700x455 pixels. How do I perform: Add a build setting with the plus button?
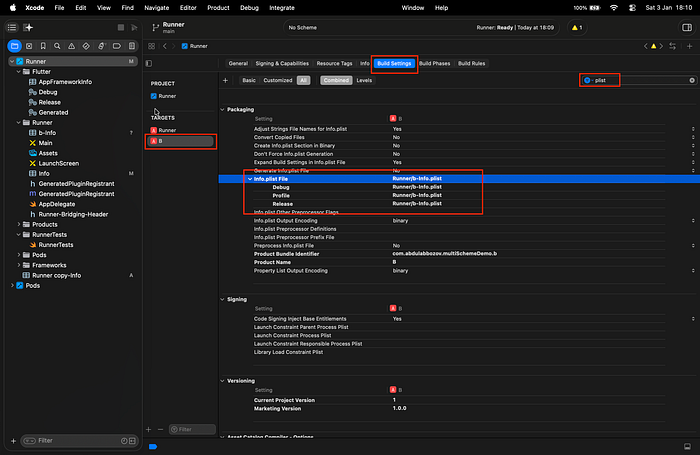pos(225,80)
